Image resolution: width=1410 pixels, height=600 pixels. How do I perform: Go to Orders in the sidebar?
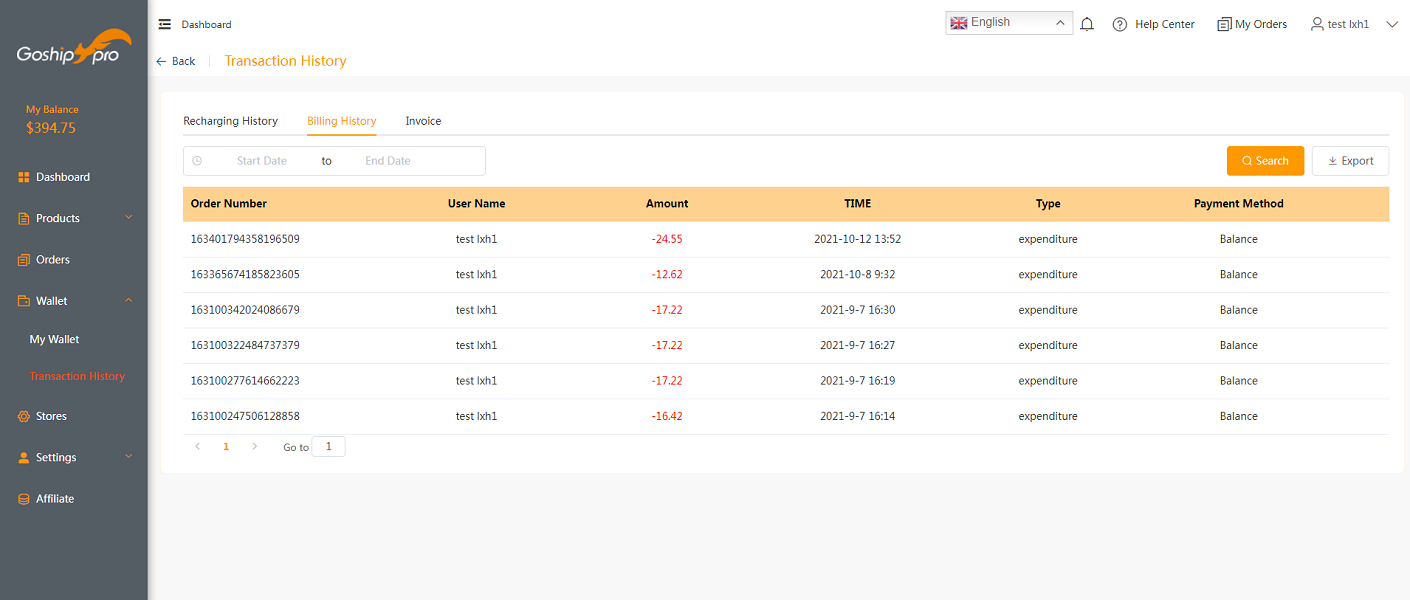53,260
